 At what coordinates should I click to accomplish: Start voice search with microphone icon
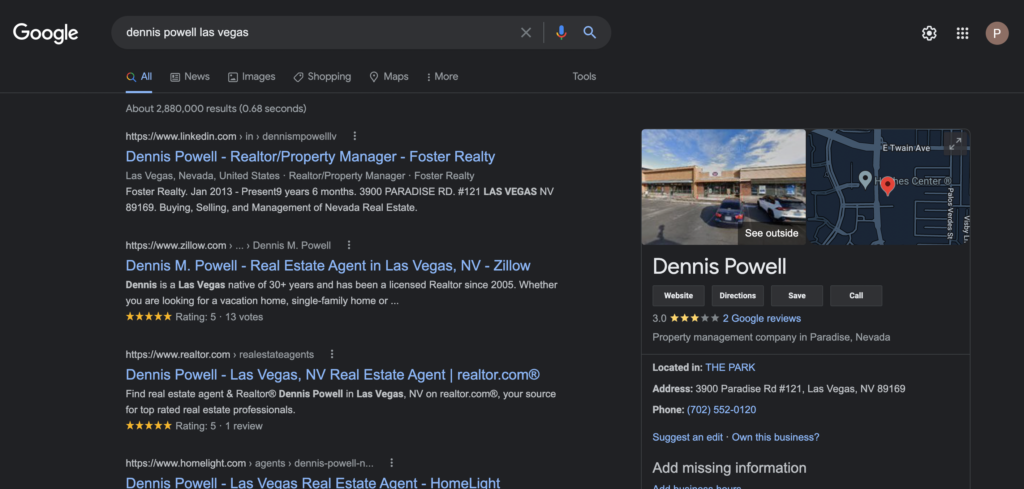click(x=561, y=33)
